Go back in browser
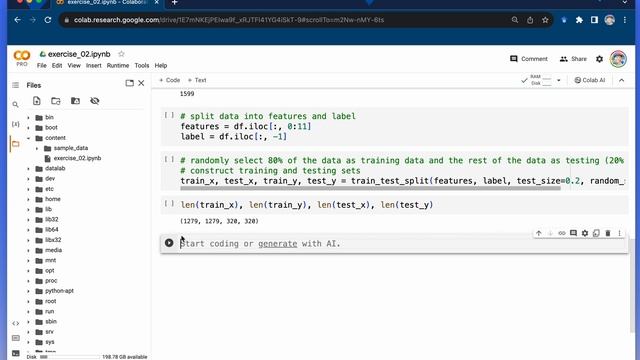 (17, 20)
